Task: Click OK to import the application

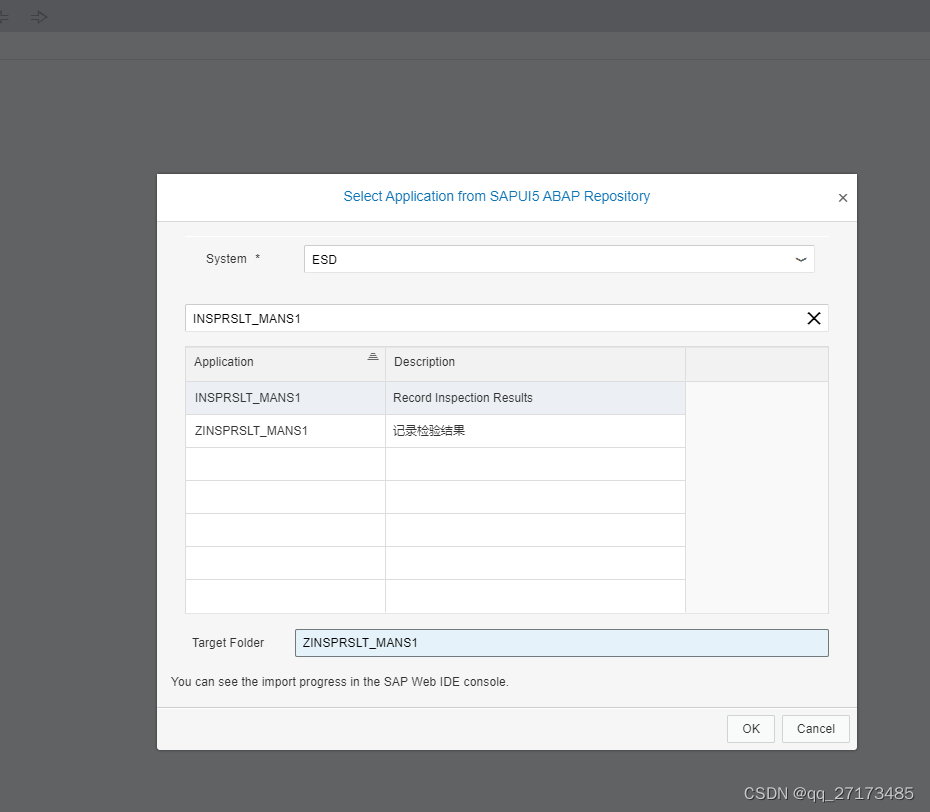Action: tap(750, 728)
